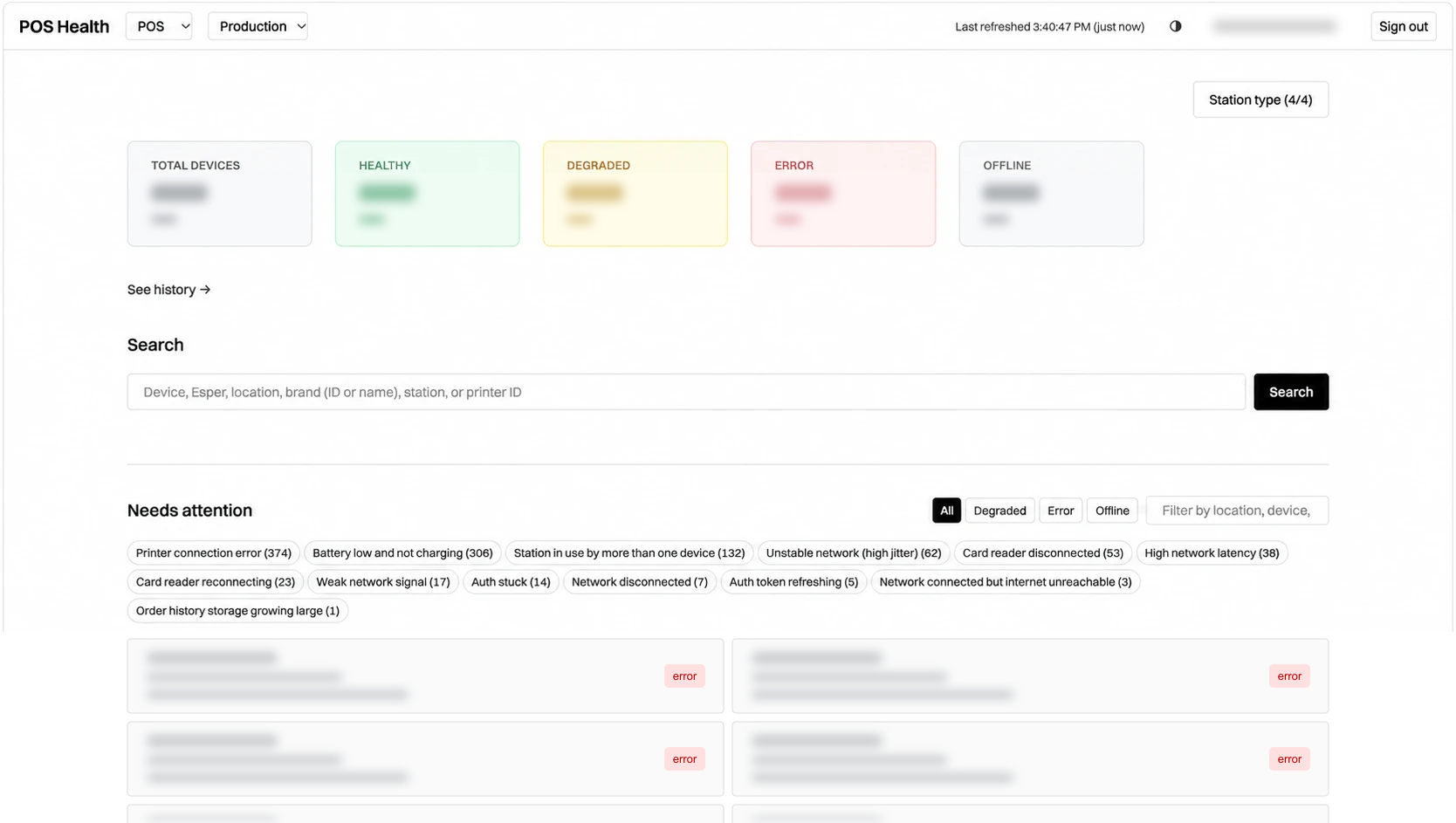
Task: Toggle Printer connection error (374) chip
Action: pyautogui.click(x=214, y=553)
